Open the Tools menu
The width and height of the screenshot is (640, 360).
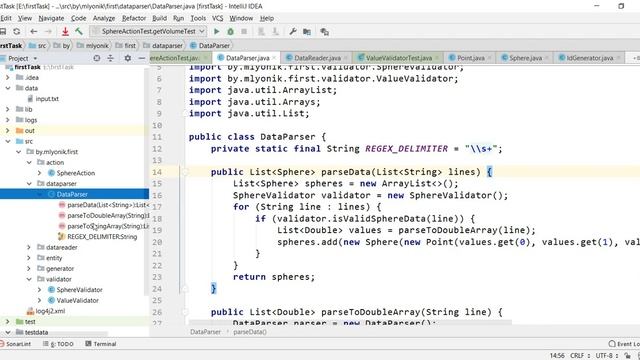[x=198, y=18]
